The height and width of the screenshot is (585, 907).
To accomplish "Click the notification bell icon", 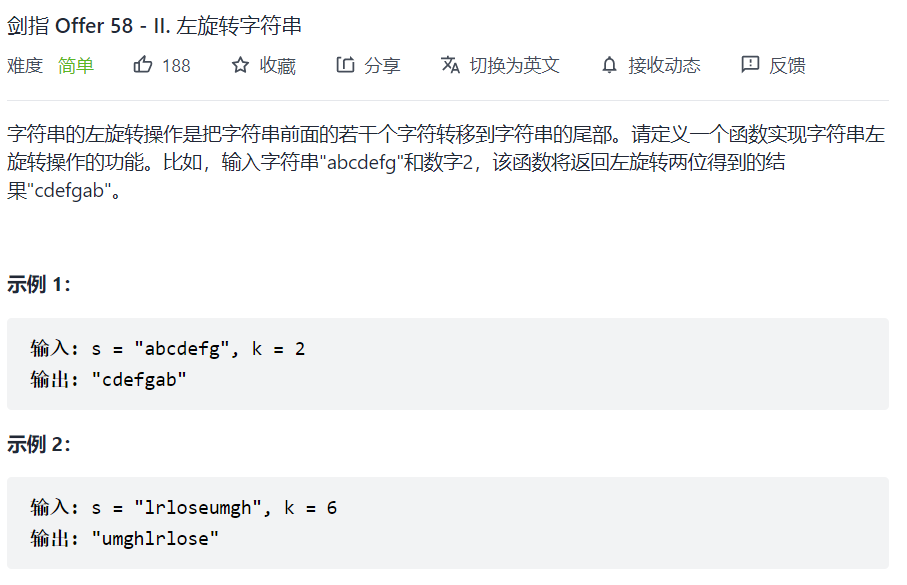I will tap(609, 64).
